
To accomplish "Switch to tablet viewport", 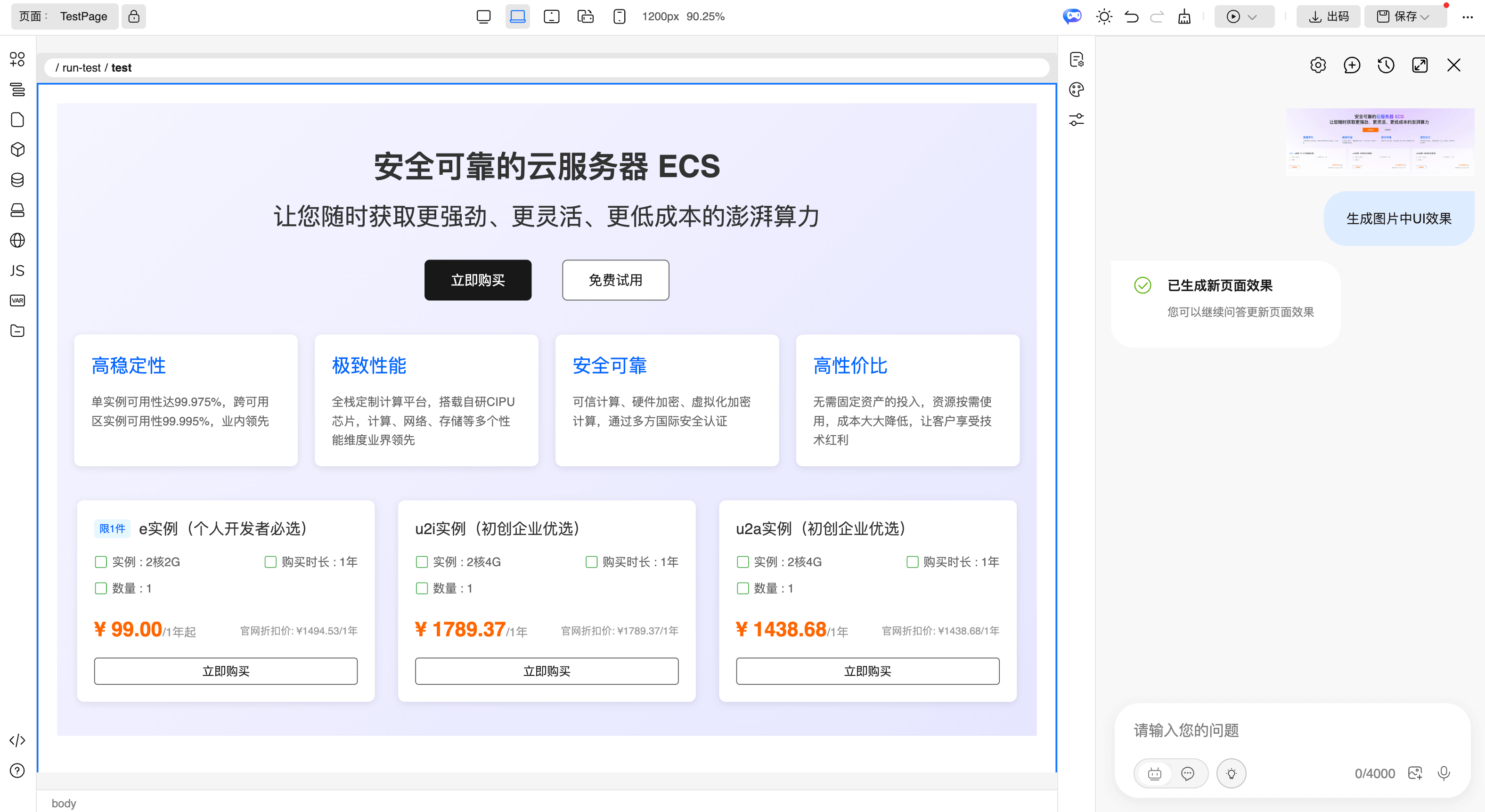I will pos(552,16).
